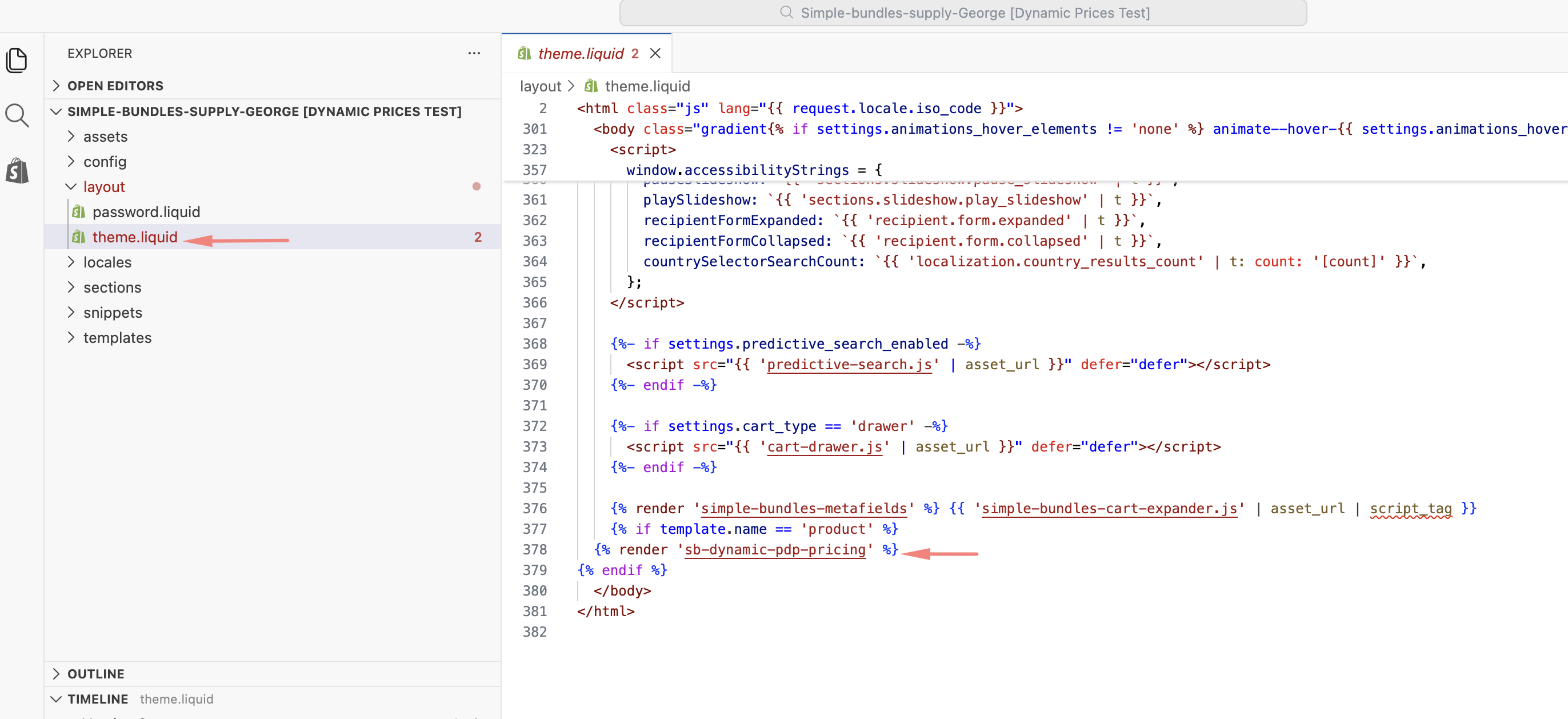Click "template.name == 'product'" on line 377

click(766, 529)
